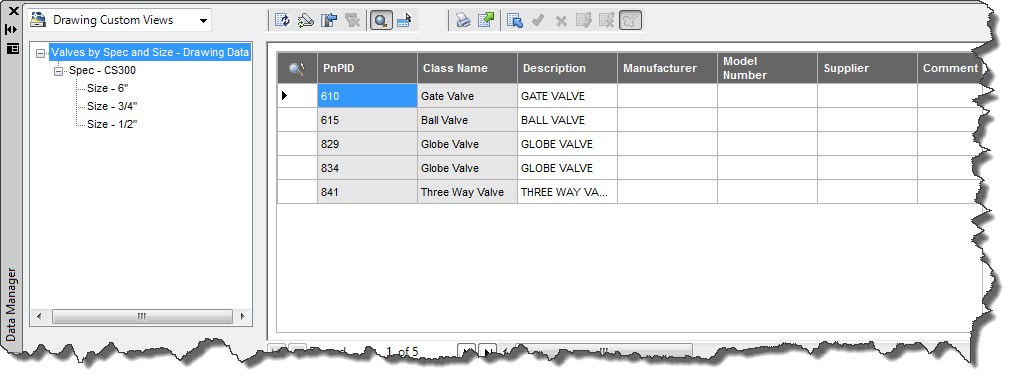Click the Manufacturer column header
The height and width of the screenshot is (386, 1017).
667,68
